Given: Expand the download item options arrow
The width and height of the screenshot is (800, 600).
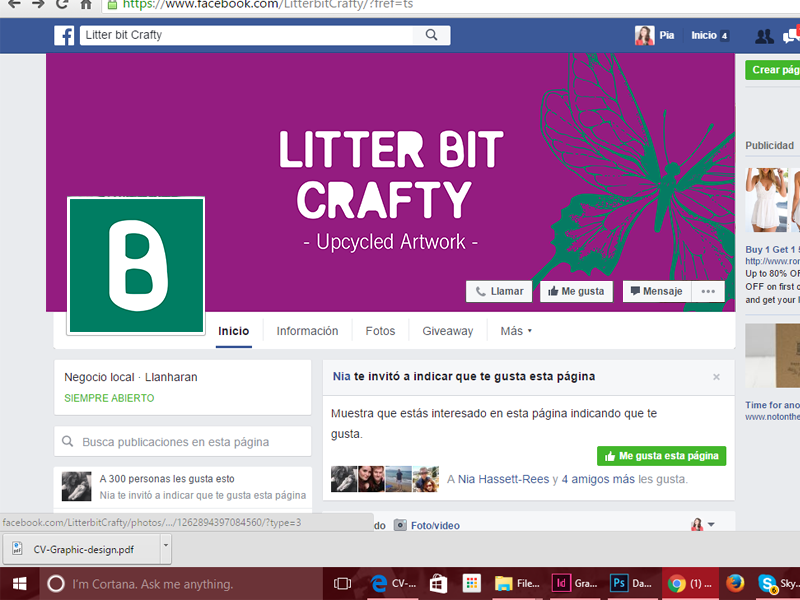Looking at the screenshot, I should (166, 549).
